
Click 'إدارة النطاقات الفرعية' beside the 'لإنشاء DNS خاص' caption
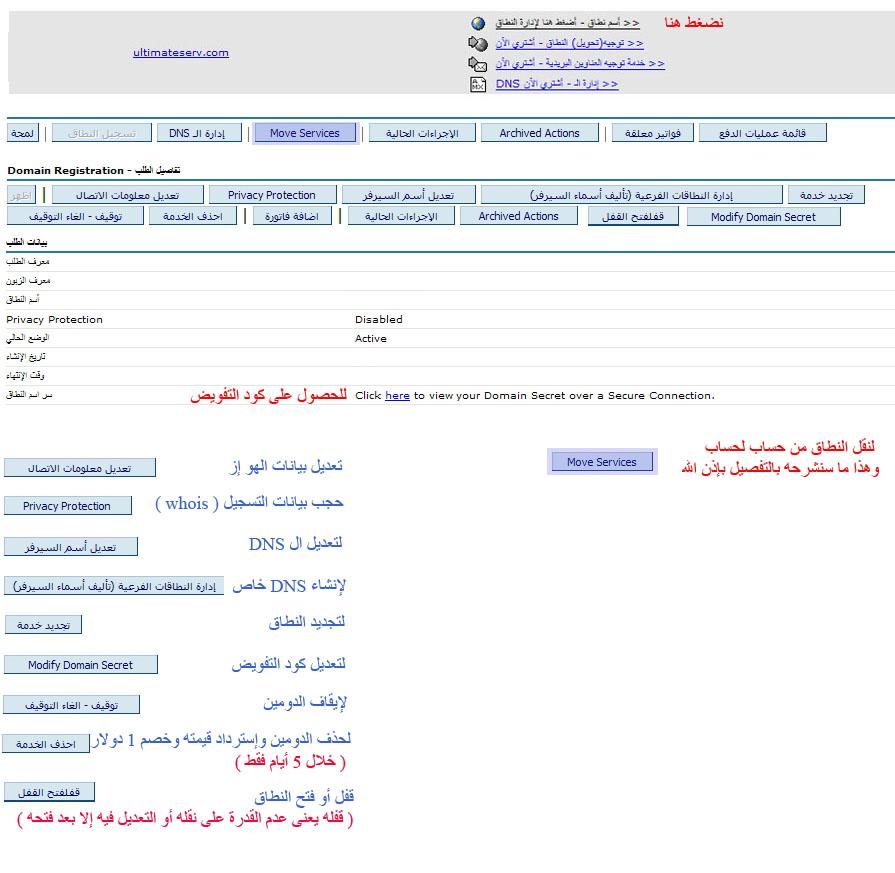point(114,586)
